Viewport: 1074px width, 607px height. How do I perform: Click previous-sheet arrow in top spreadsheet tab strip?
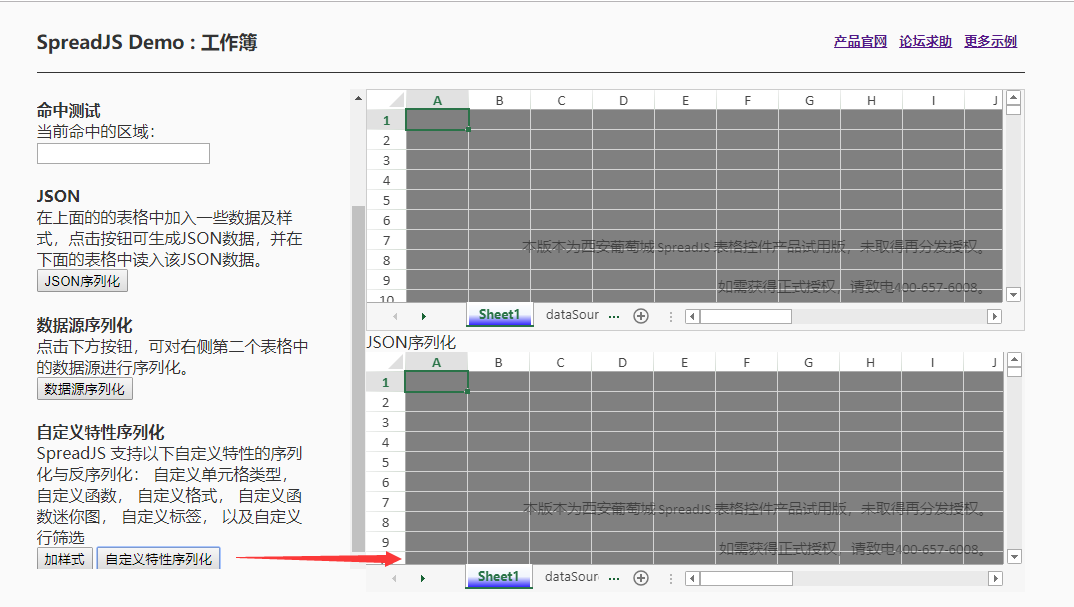(395, 317)
